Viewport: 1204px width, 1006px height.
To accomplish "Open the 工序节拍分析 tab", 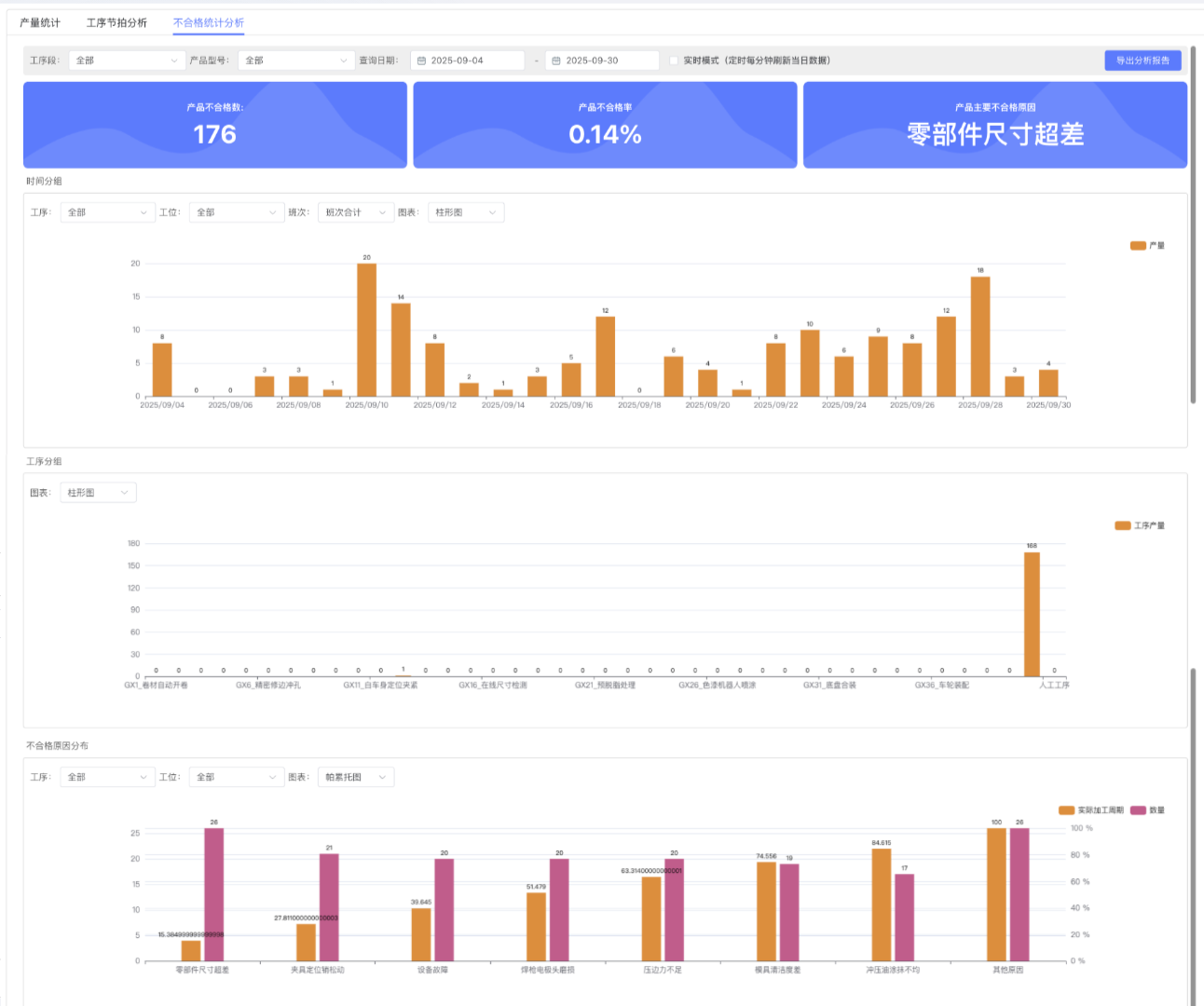I will 116,22.
